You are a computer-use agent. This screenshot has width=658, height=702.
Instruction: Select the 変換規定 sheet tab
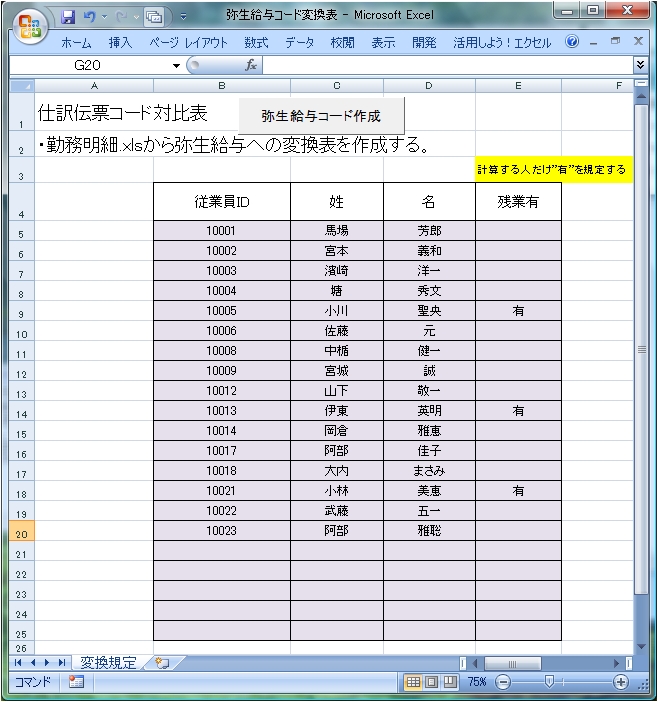[108, 663]
